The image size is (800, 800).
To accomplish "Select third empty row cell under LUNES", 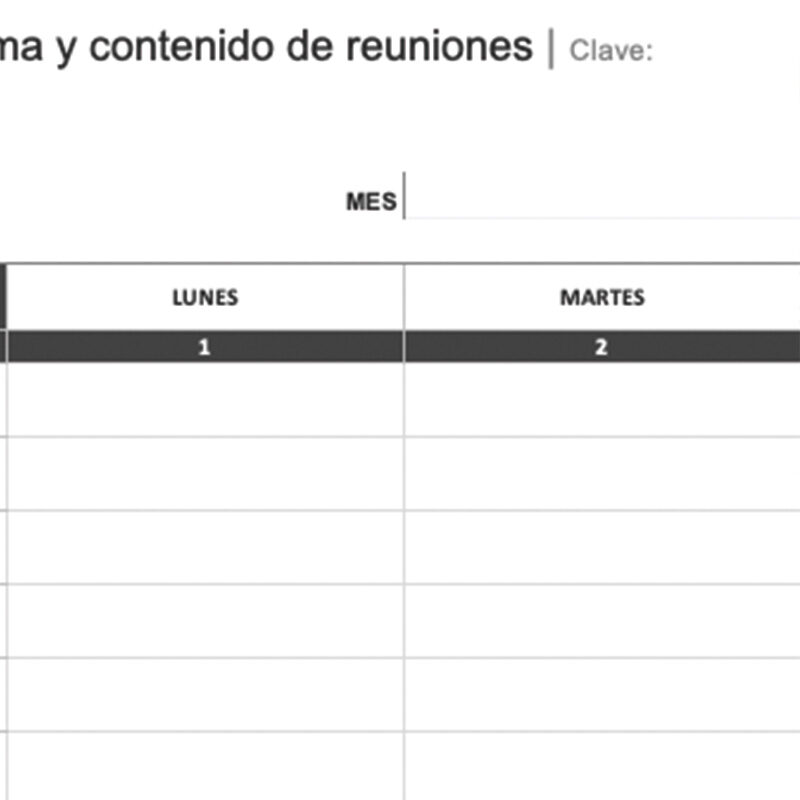I will point(205,547).
